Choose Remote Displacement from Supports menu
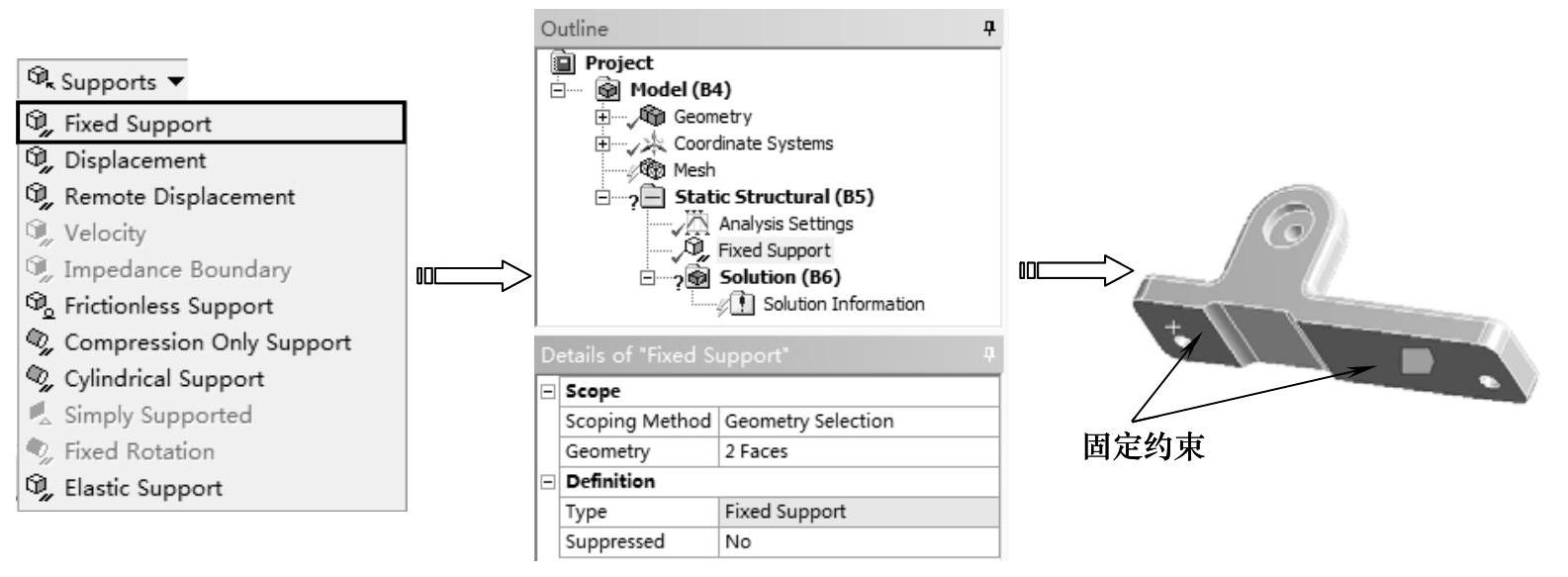The width and height of the screenshot is (1568, 577). click(179, 197)
